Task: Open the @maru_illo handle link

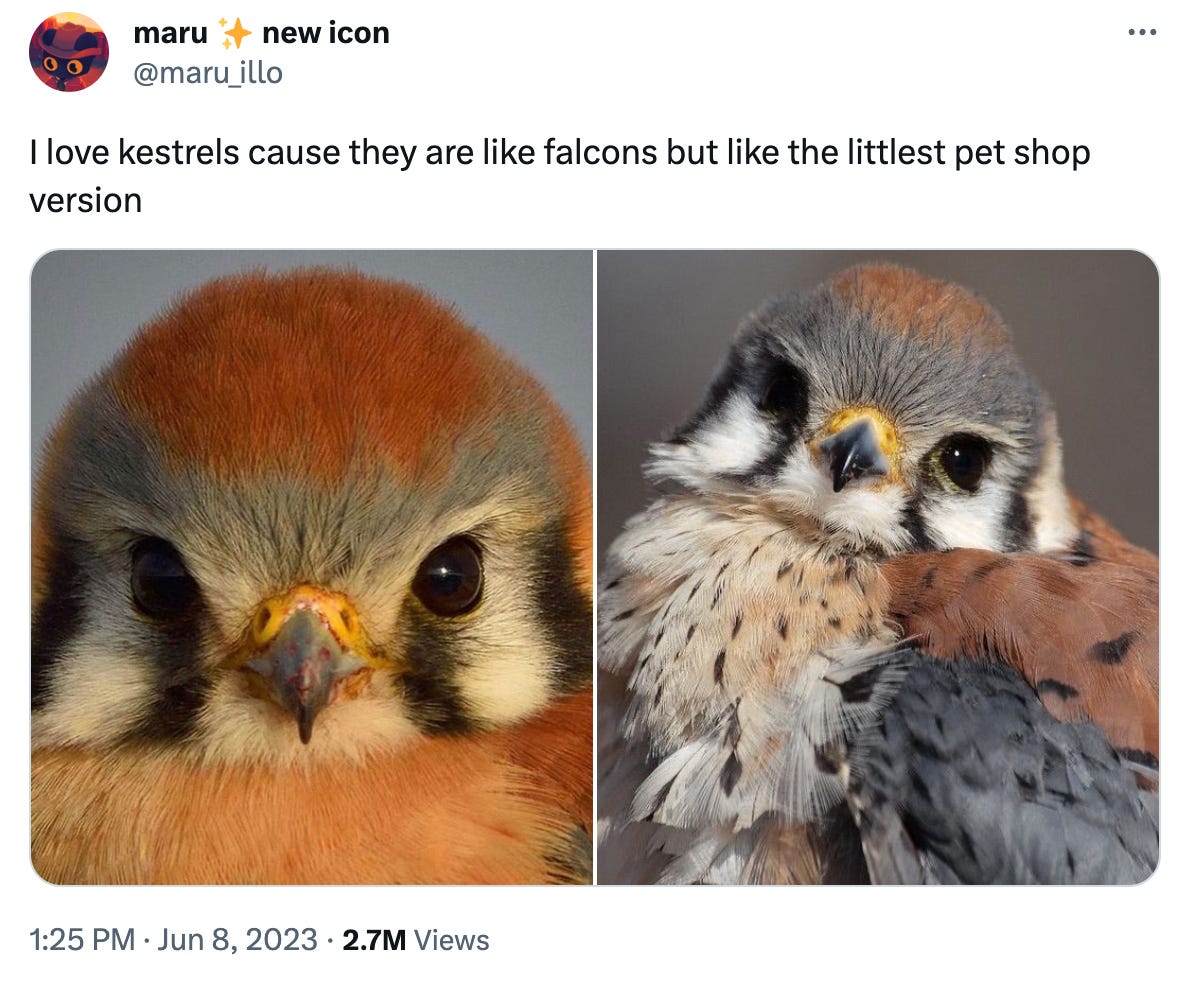Action: (x=208, y=73)
